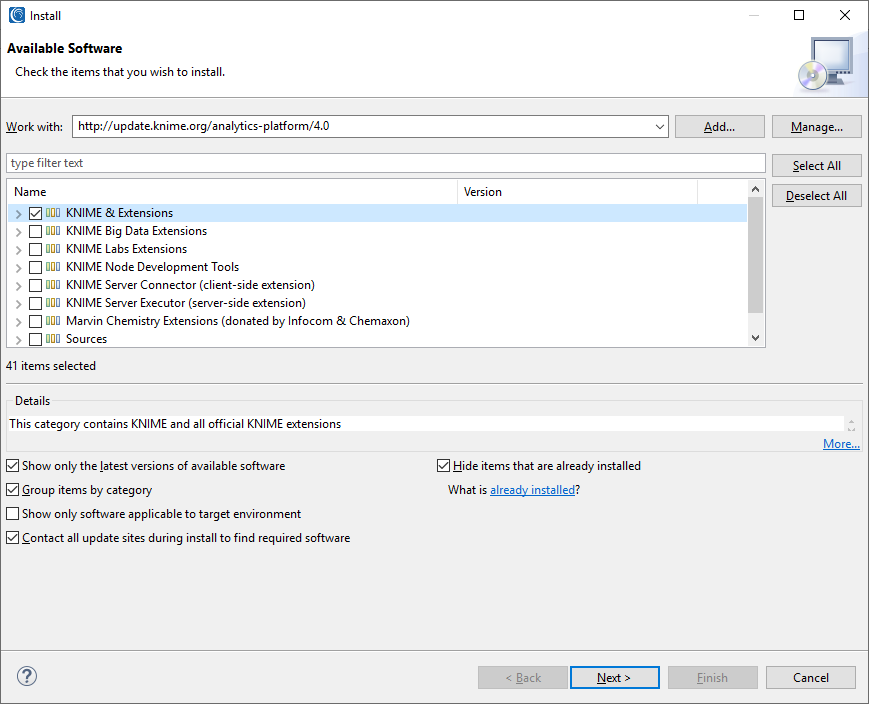Expand KNIME Server Connector node
The height and width of the screenshot is (704, 869).
tap(18, 286)
